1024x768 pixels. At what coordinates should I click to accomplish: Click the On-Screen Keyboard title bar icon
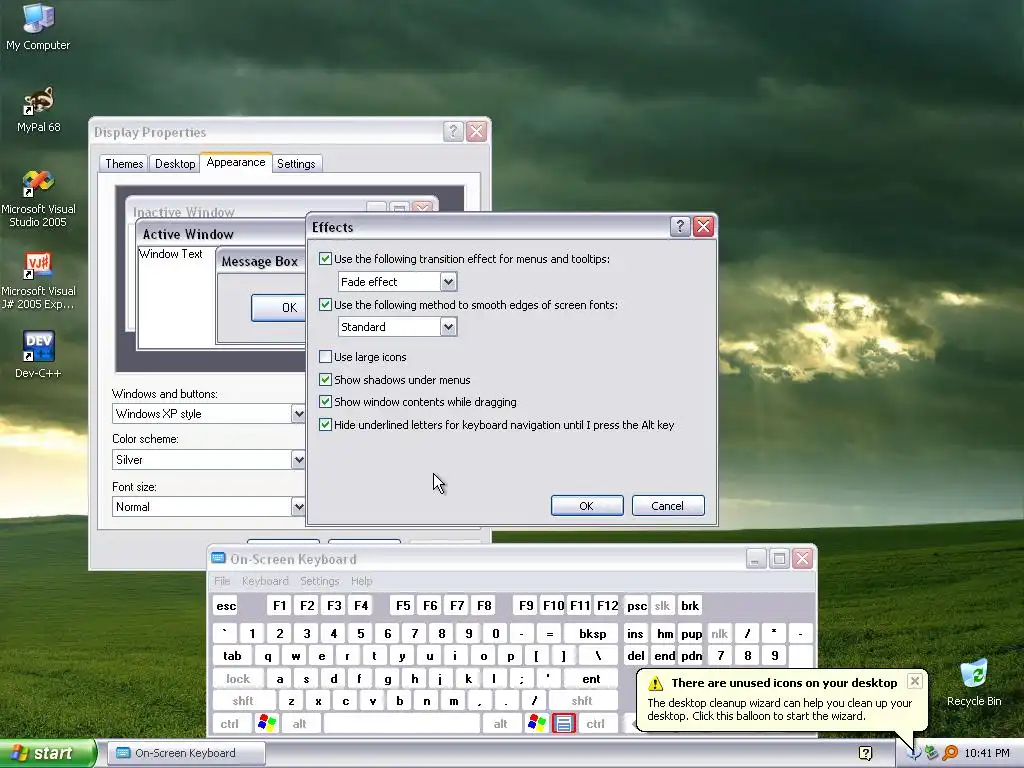(218, 558)
